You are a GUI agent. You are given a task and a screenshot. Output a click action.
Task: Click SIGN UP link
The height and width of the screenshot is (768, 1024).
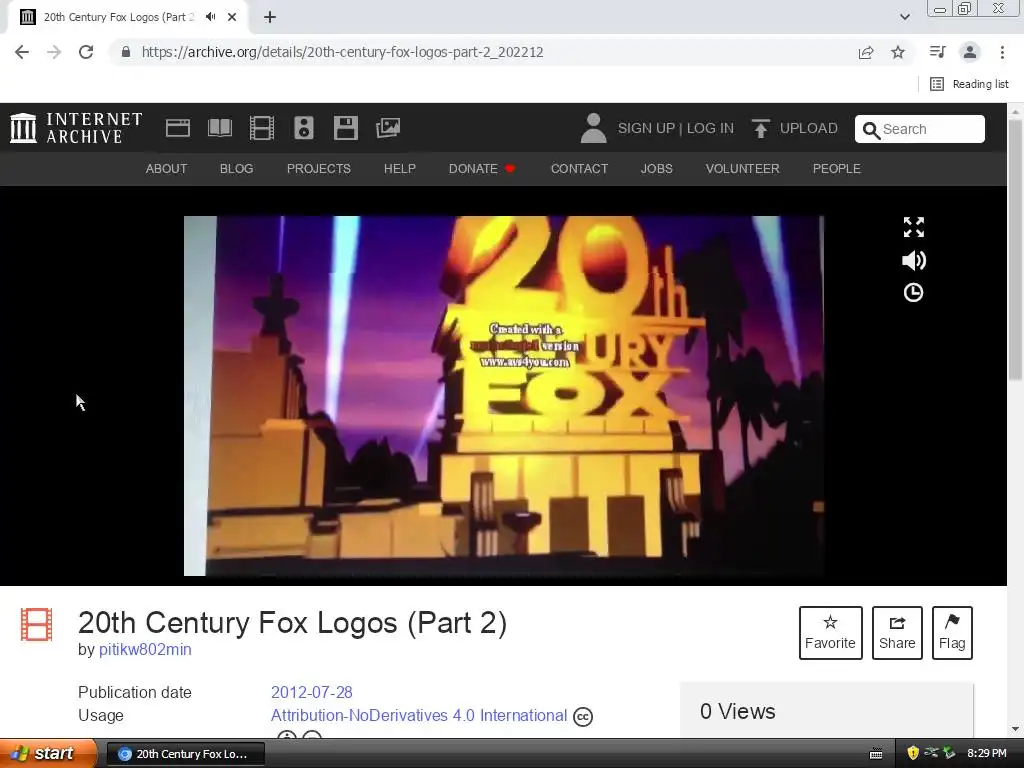pos(646,128)
